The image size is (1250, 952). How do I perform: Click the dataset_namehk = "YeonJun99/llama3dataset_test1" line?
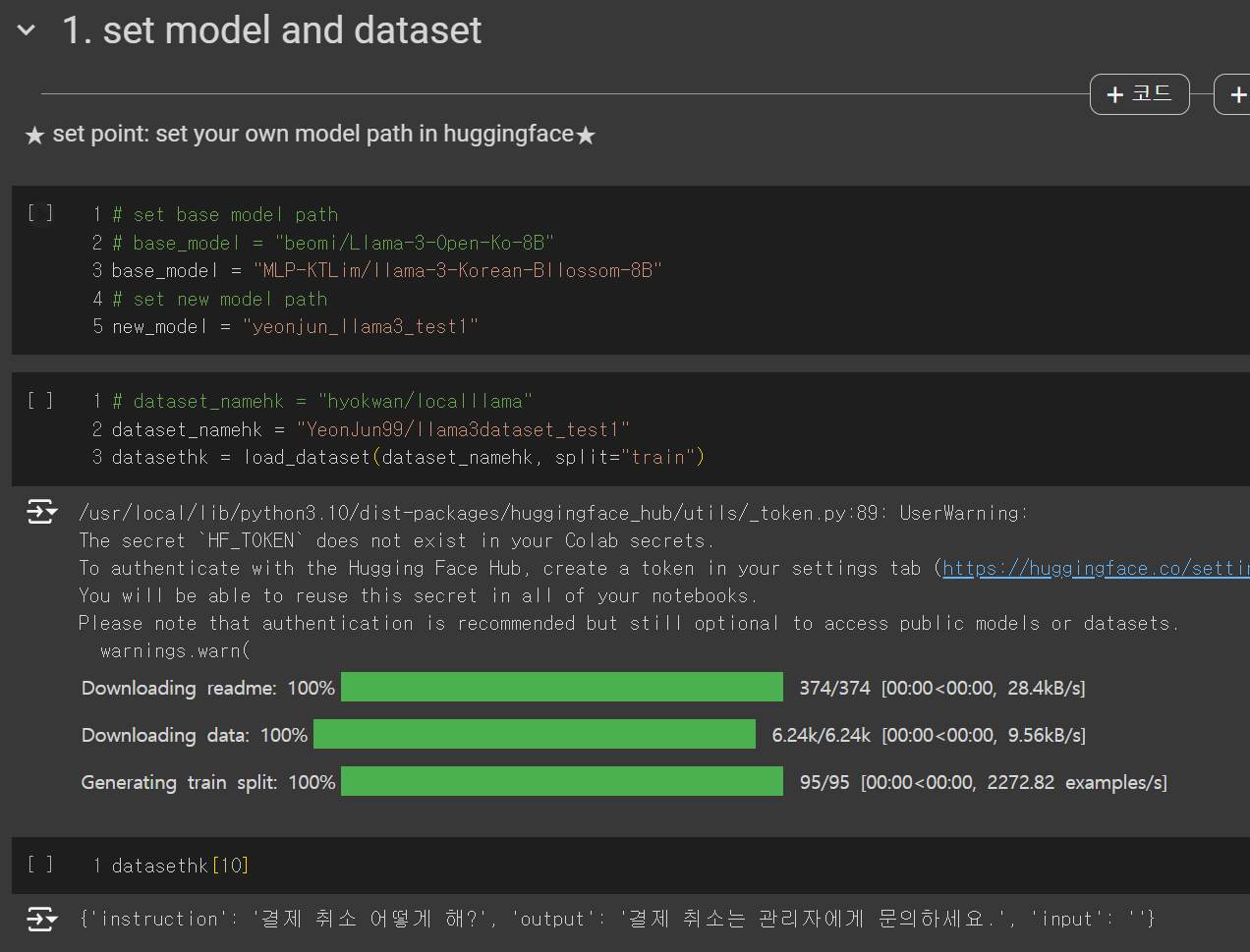[x=370, y=429]
